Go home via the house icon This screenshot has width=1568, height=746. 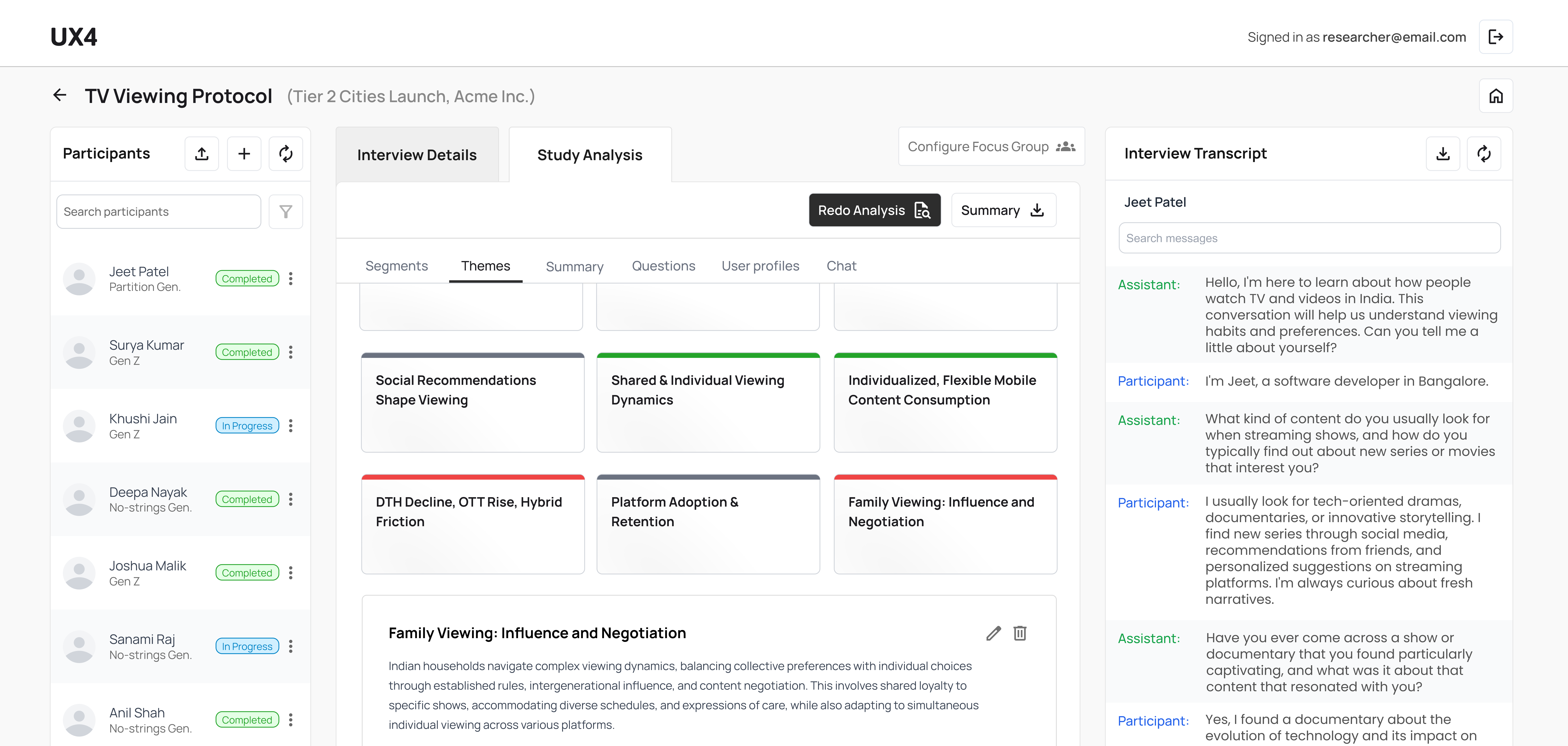tap(1496, 96)
